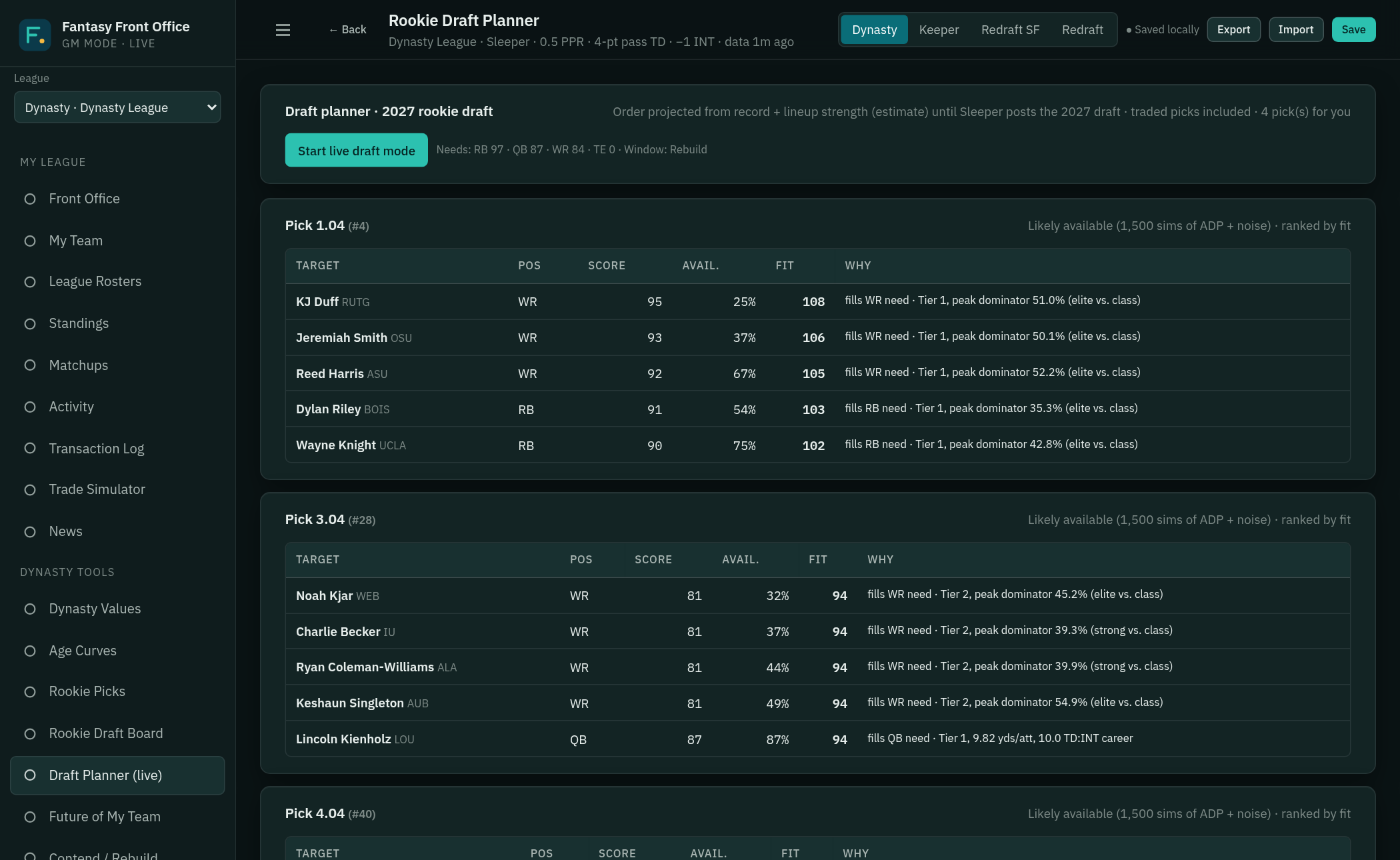
Task: Click the circle icon beside News
Action: [30, 532]
